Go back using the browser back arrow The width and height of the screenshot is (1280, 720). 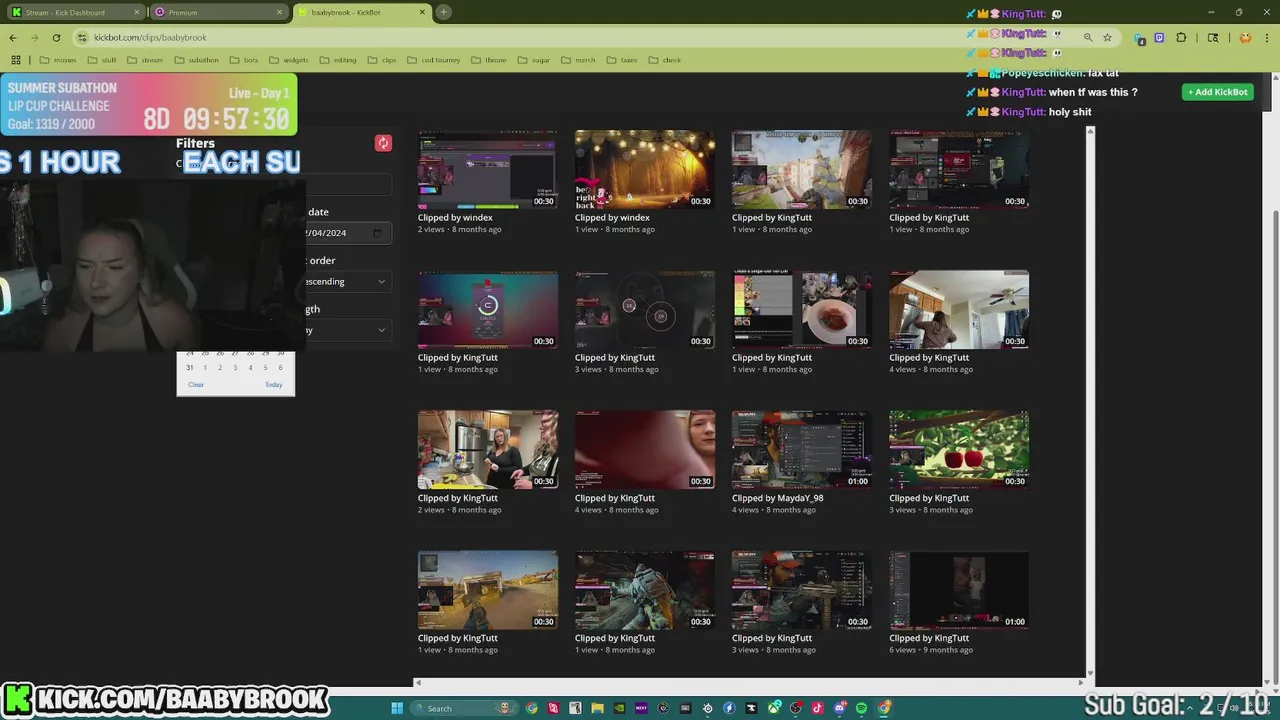click(x=13, y=37)
